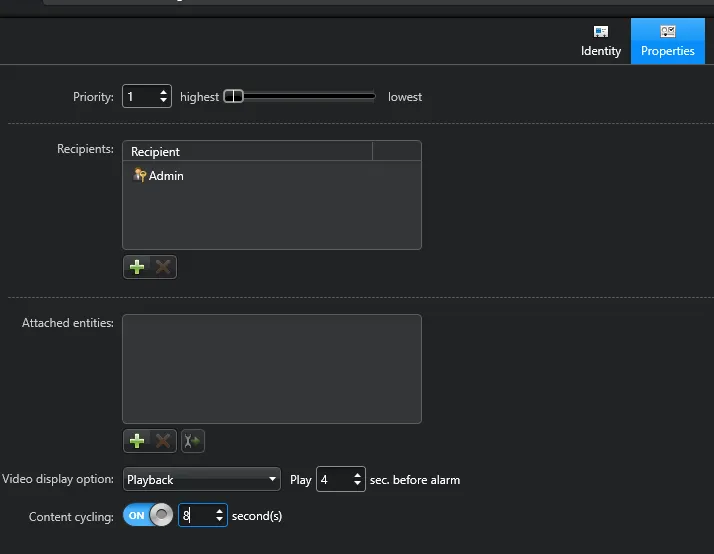This screenshot has height=554, width=714.
Task: Increase Priority with the up arrow
Action: coord(163,92)
